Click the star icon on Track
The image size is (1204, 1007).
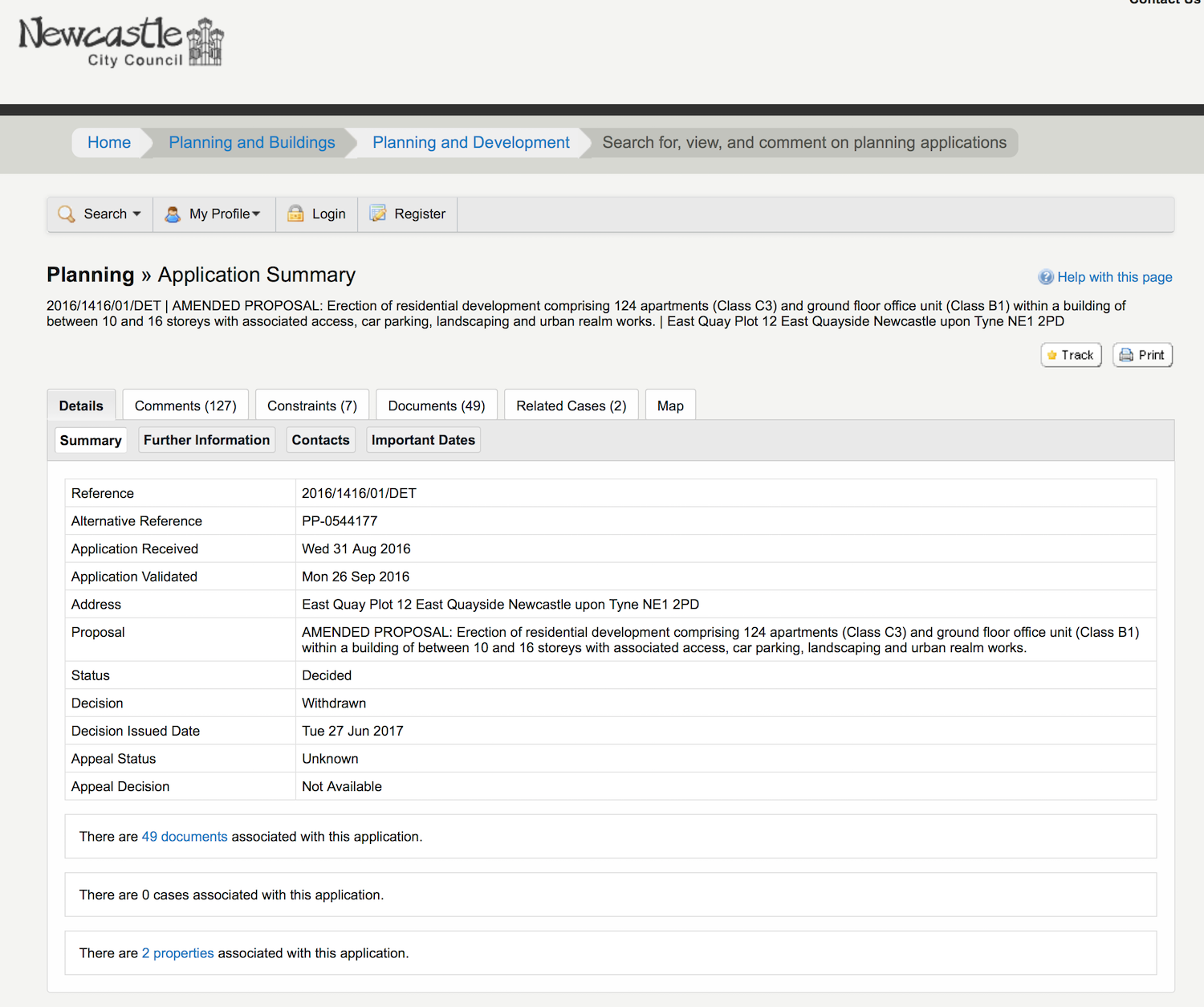click(x=1052, y=355)
